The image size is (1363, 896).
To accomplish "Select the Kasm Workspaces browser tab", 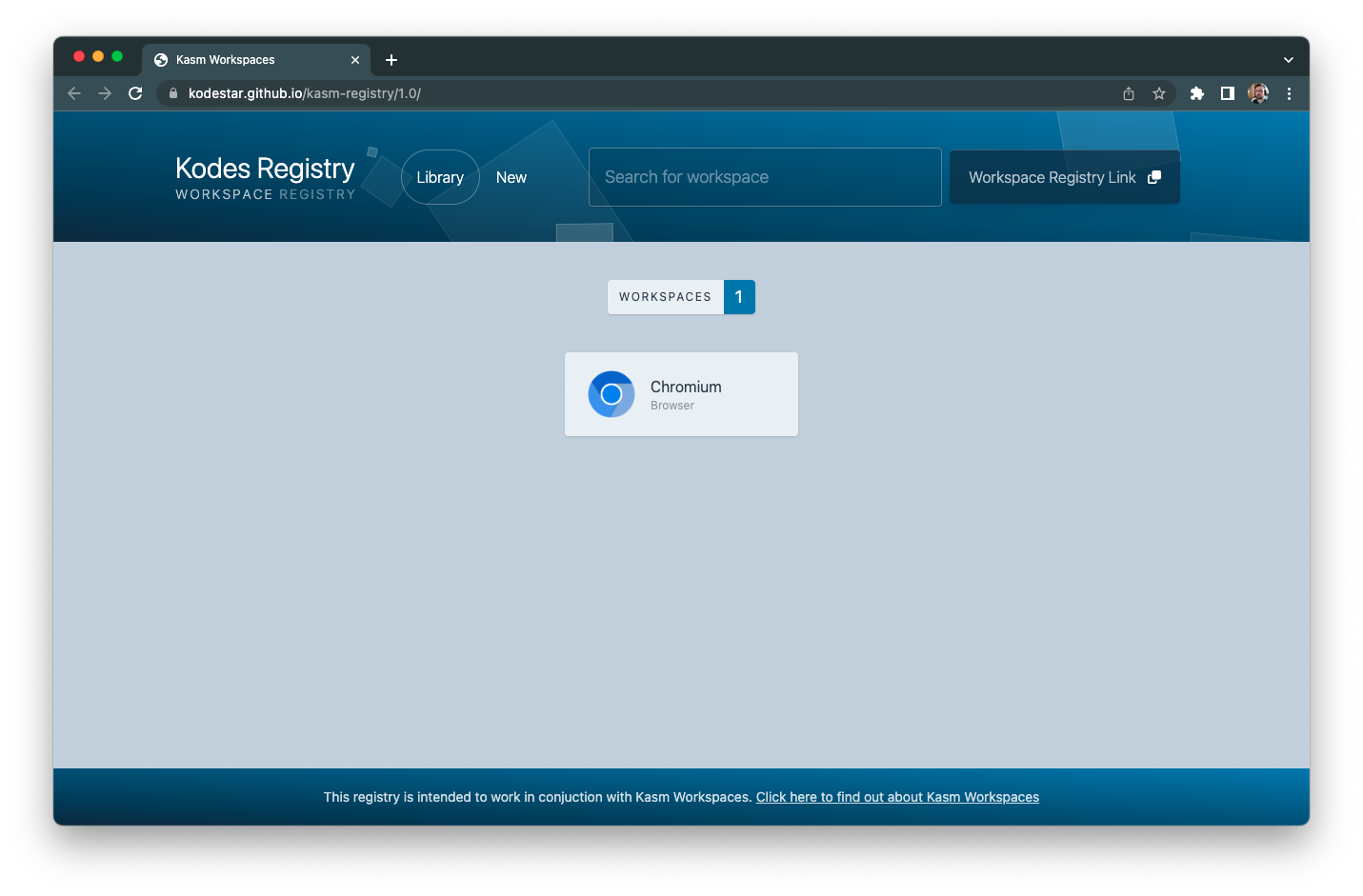I will (256, 60).
